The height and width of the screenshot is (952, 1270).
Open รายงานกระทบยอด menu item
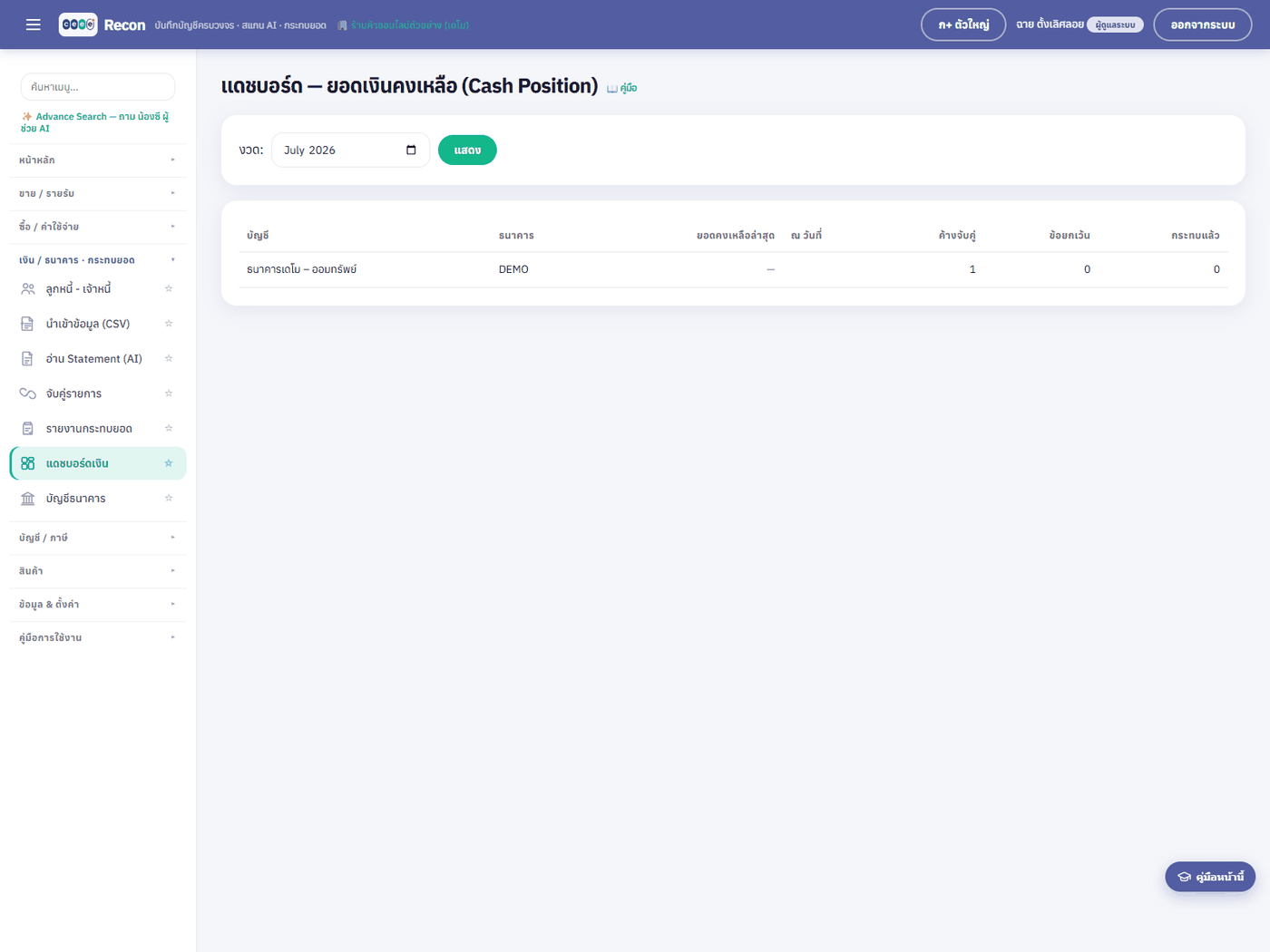coord(98,429)
